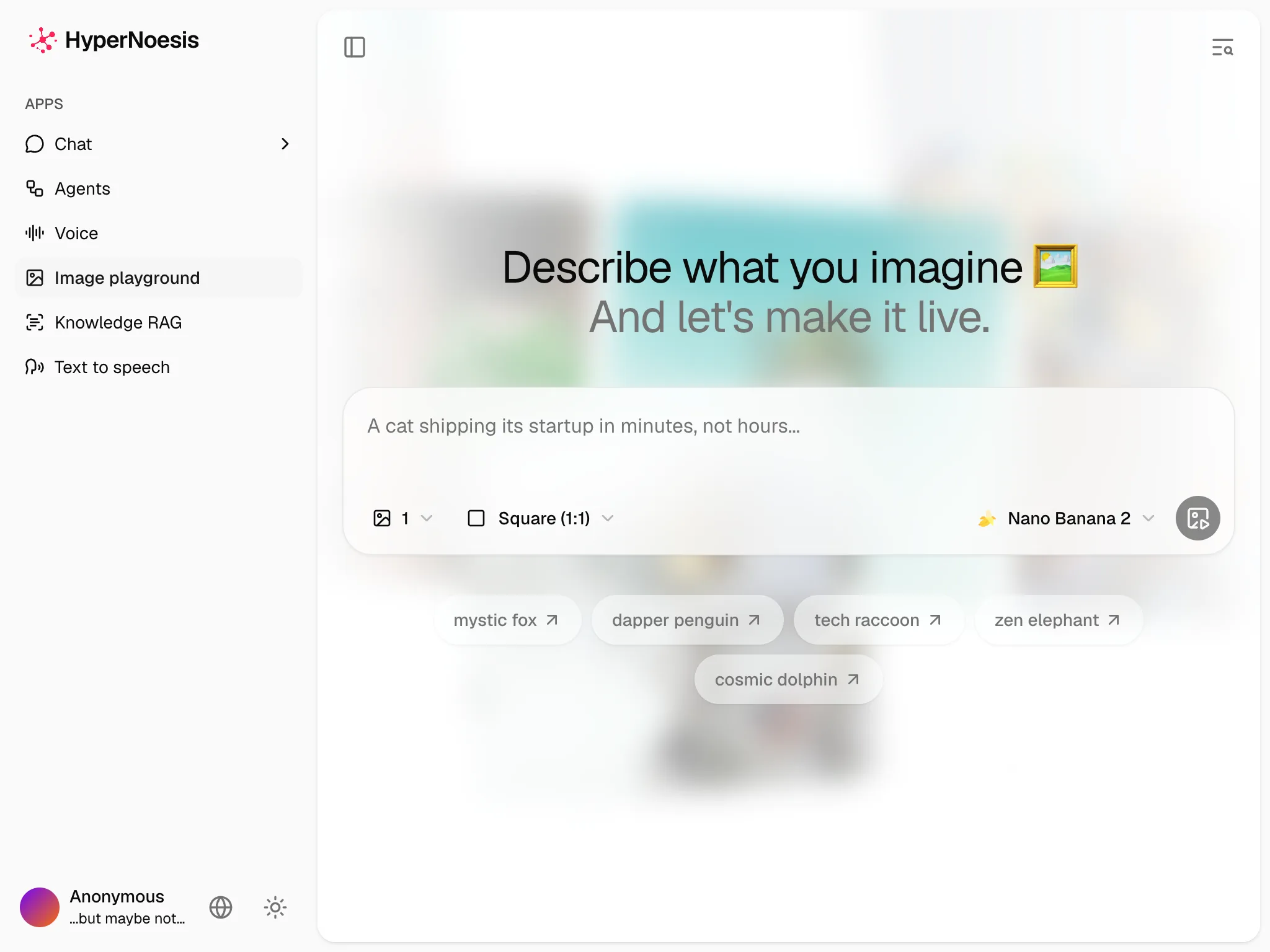
Task: Open the Voice app
Action: [159, 233]
